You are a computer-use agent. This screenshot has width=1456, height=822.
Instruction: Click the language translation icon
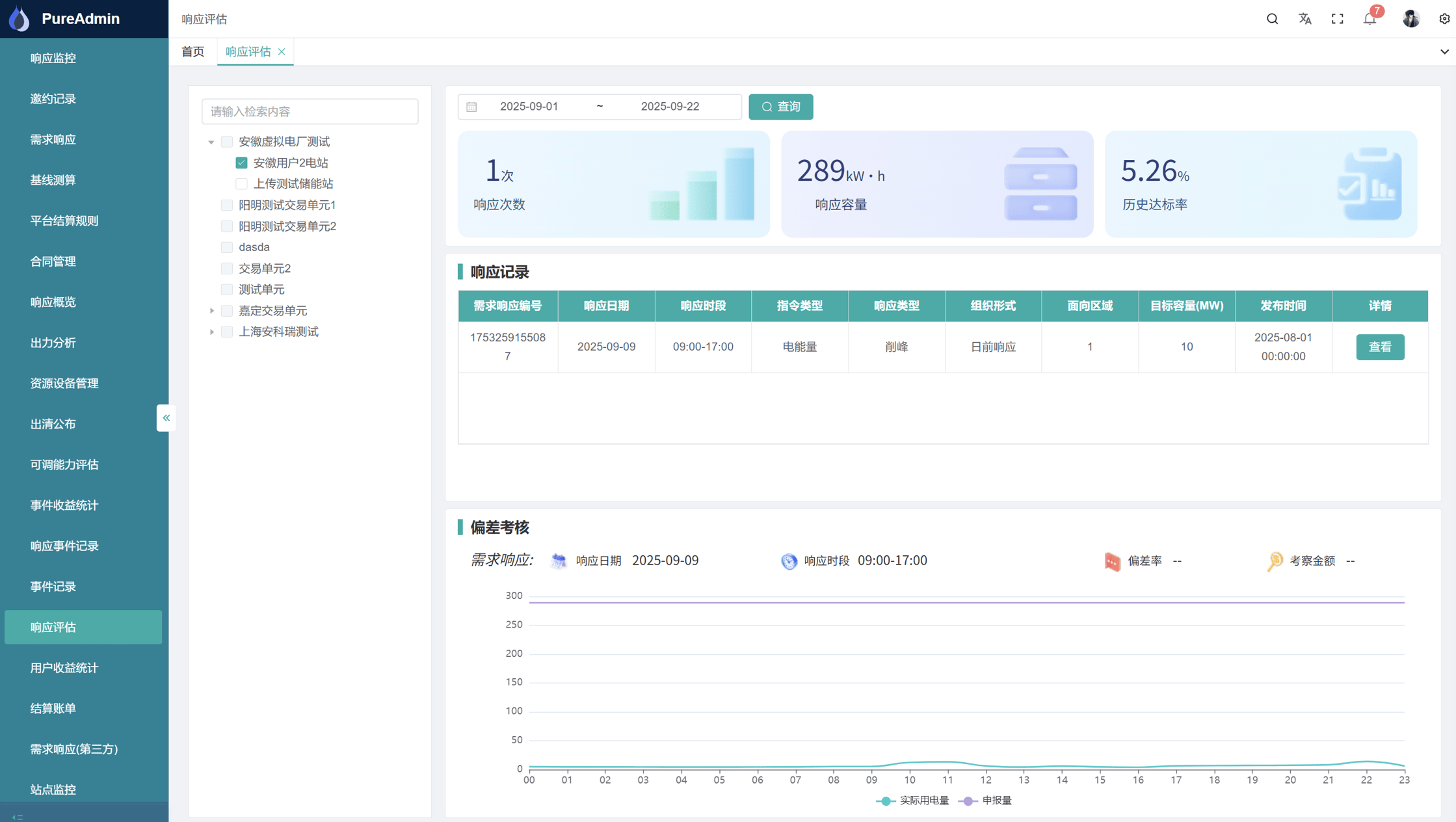tap(1304, 19)
